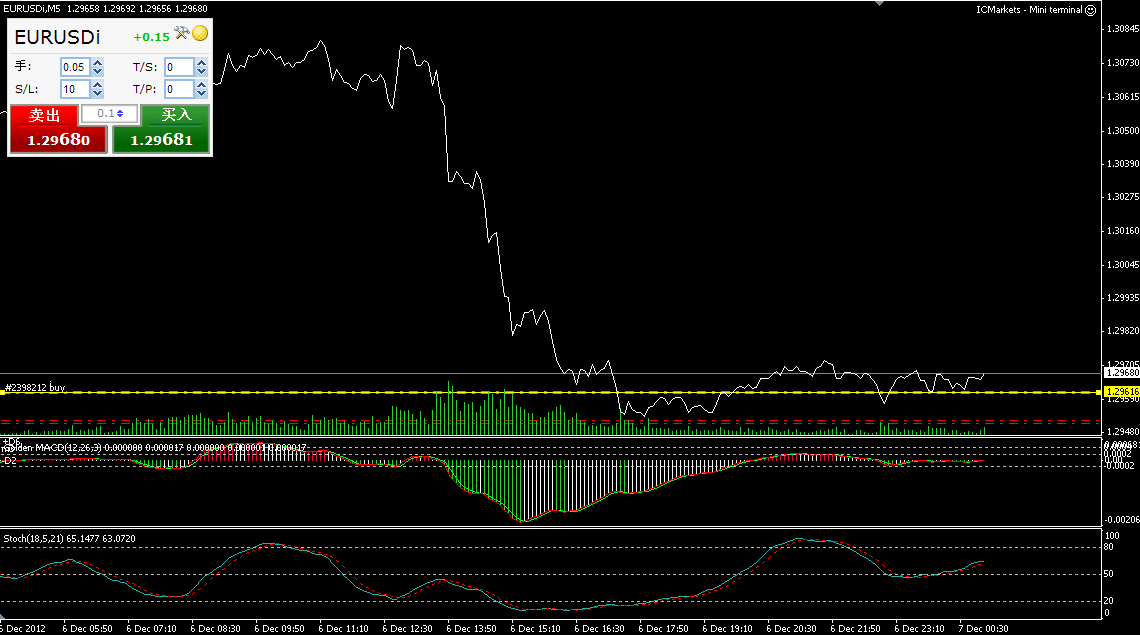Image resolution: width=1140 pixels, height=635 pixels.
Task: Click the 1.30045 price axis label
Action: [x=1122, y=265]
